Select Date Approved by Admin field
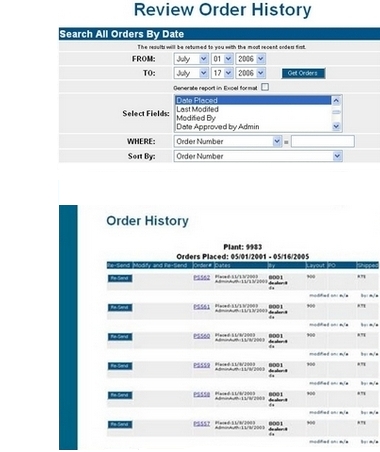Image resolution: width=380 pixels, height=452 pixels. [253, 127]
